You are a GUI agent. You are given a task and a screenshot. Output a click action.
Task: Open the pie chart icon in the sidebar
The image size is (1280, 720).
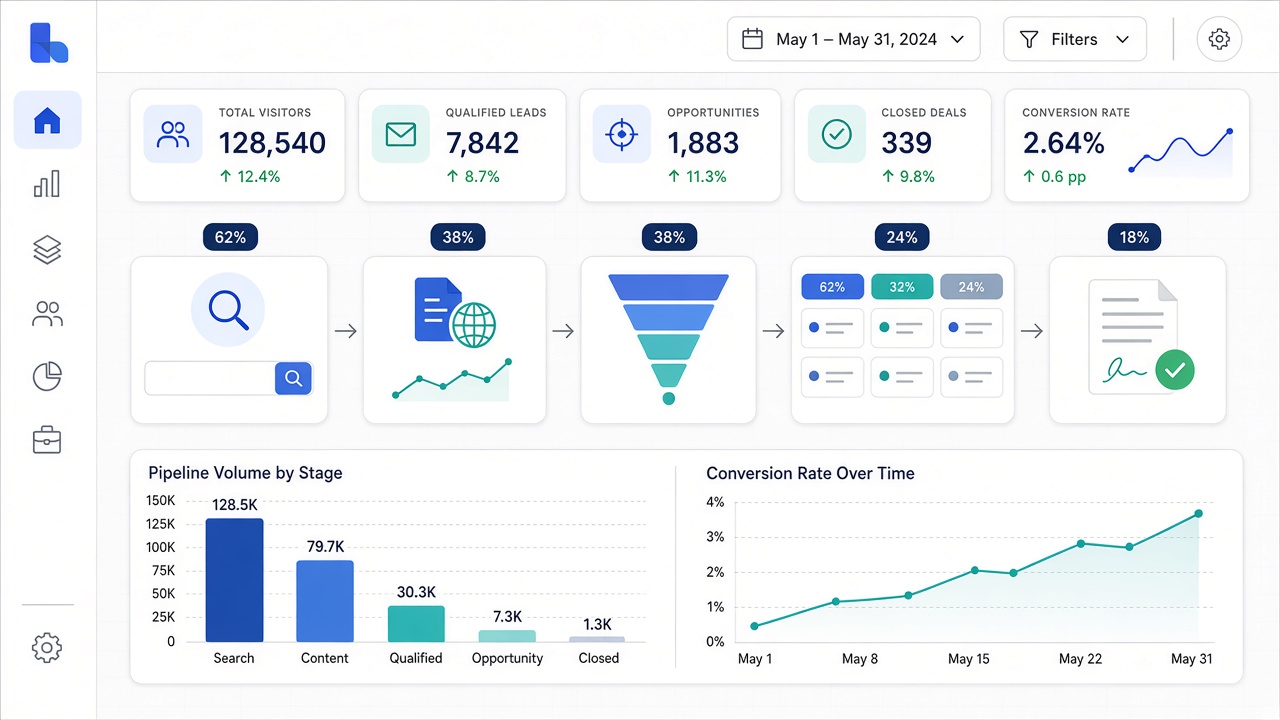click(x=47, y=376)
